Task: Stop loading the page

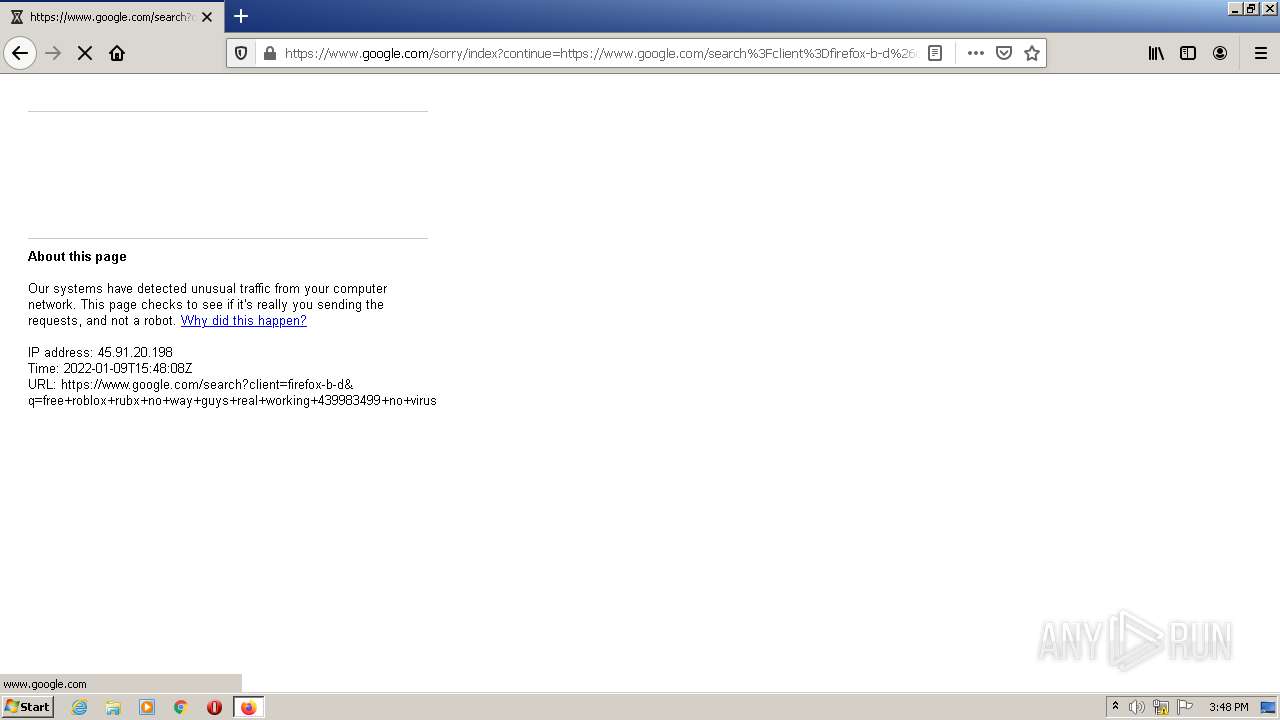Action: (85, 53)
